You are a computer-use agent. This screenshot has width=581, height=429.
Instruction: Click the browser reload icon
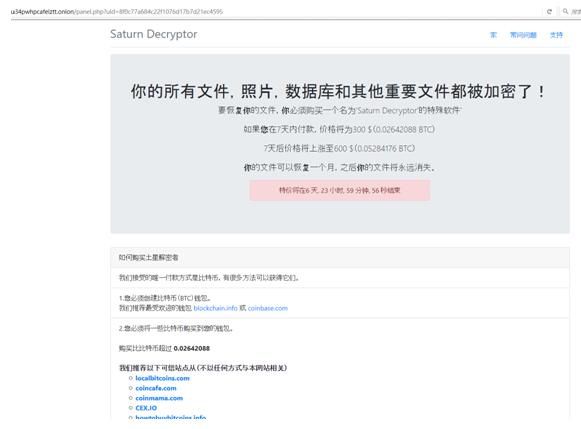pyautogui.click(x=549, y=11)
